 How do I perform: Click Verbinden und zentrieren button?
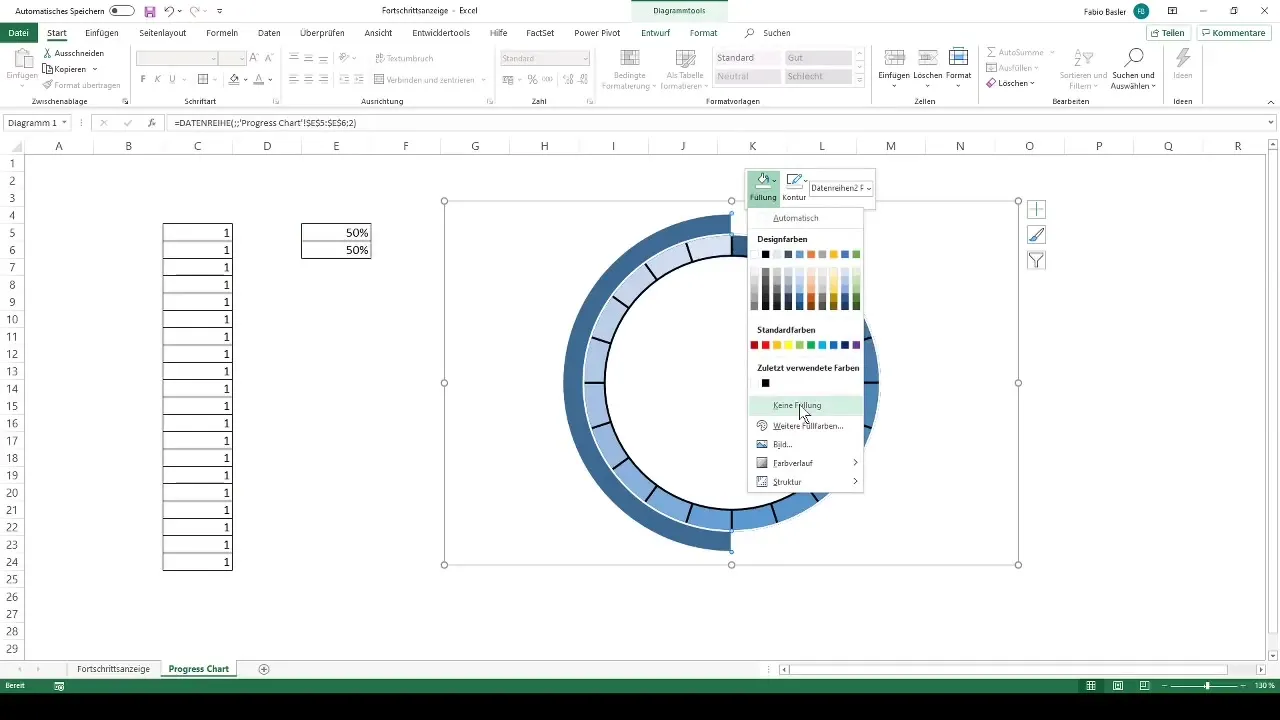pyautogui.click(x=425, y=79)
